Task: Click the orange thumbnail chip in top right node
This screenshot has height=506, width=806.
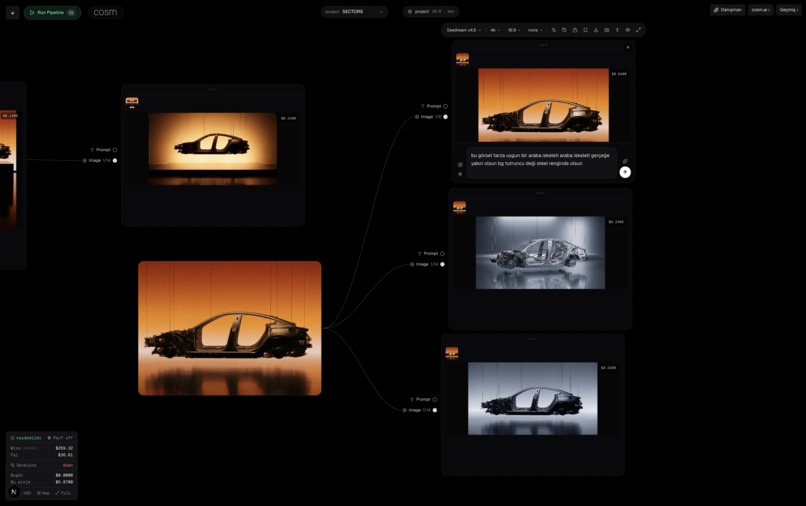Action: (463, 59)
